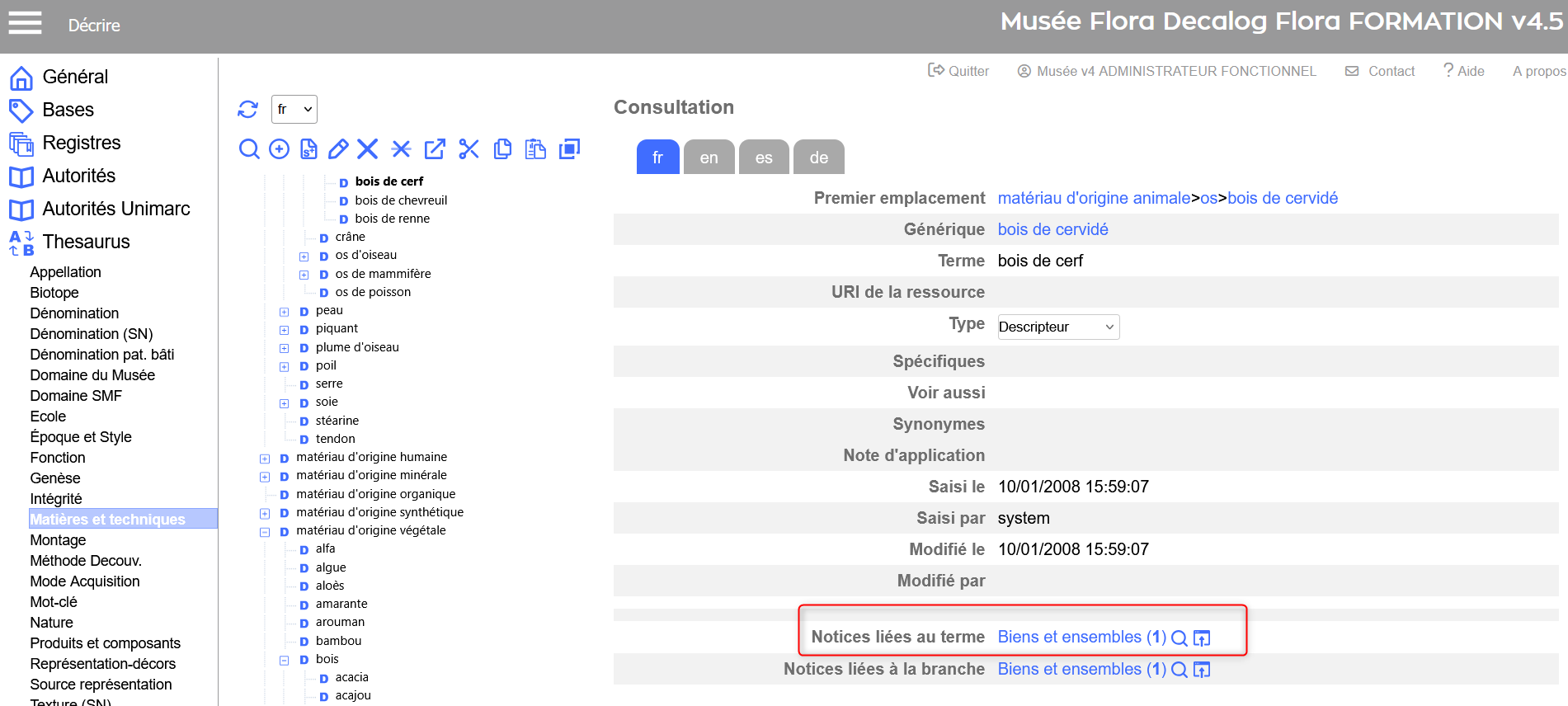The image size is (1568, 706).
Task: Switch to the en language tab
Action: click(709, 158)
